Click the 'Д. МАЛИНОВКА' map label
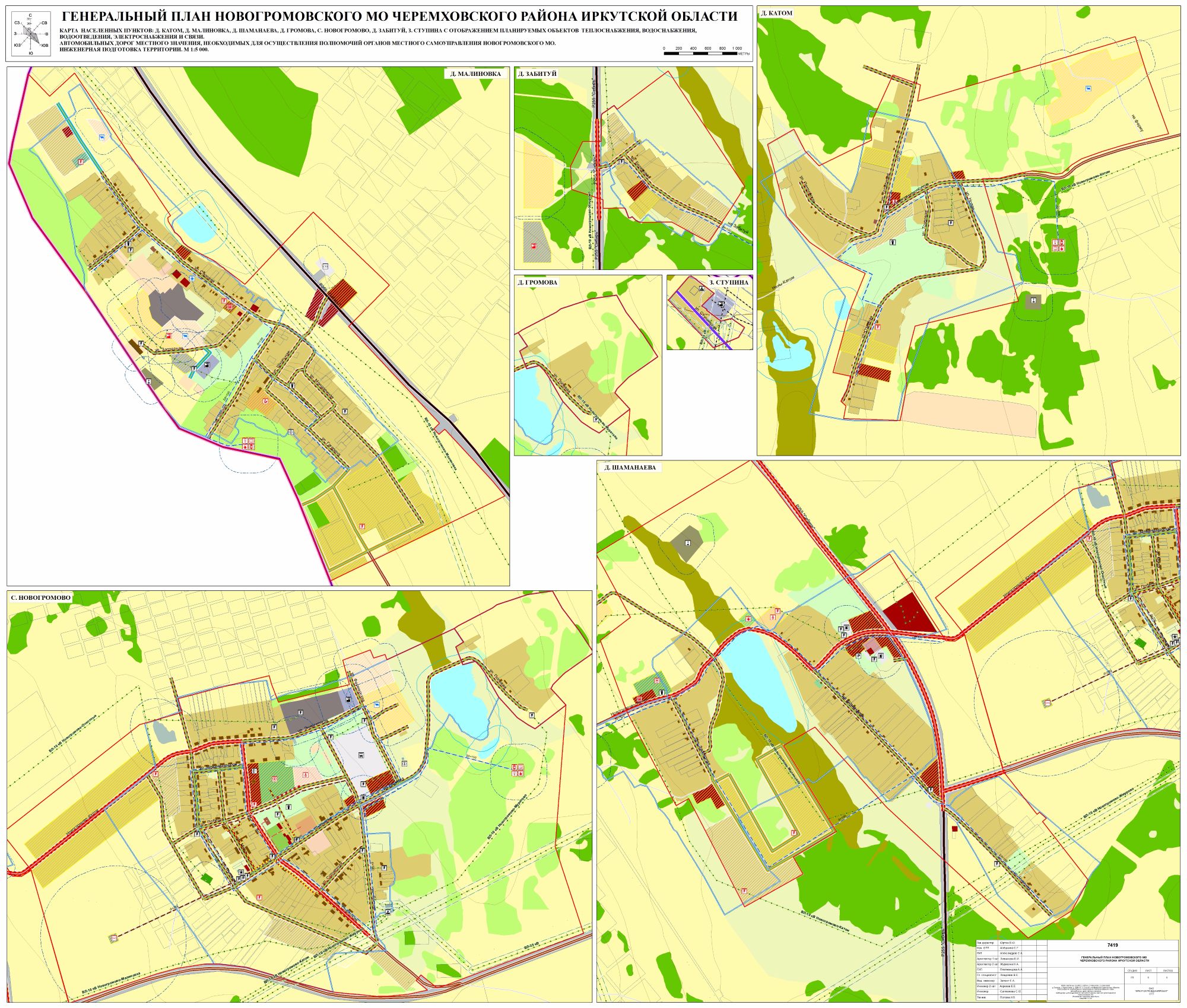This screenshot has height=1008, width=1187. coord(476,74)
